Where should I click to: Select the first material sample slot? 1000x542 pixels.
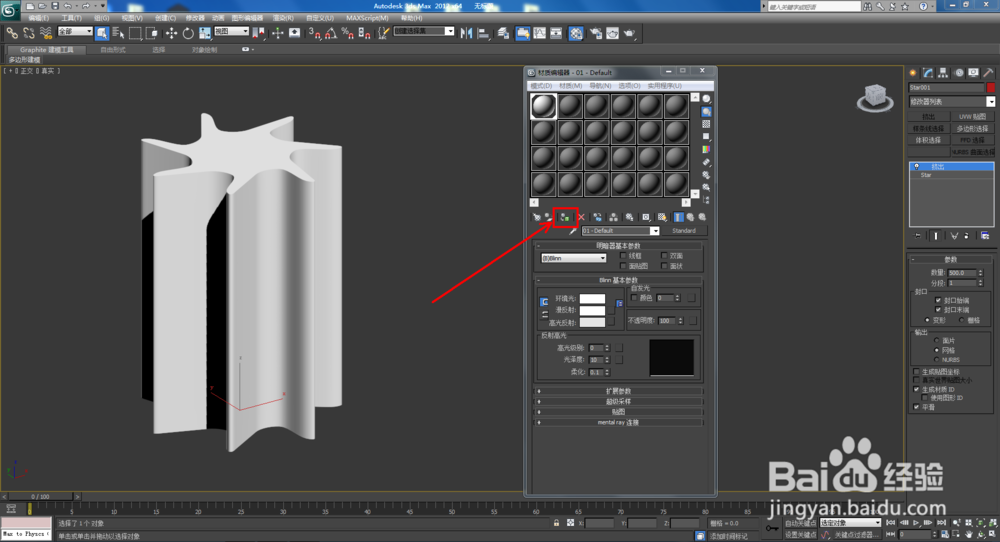coord(543,106)
